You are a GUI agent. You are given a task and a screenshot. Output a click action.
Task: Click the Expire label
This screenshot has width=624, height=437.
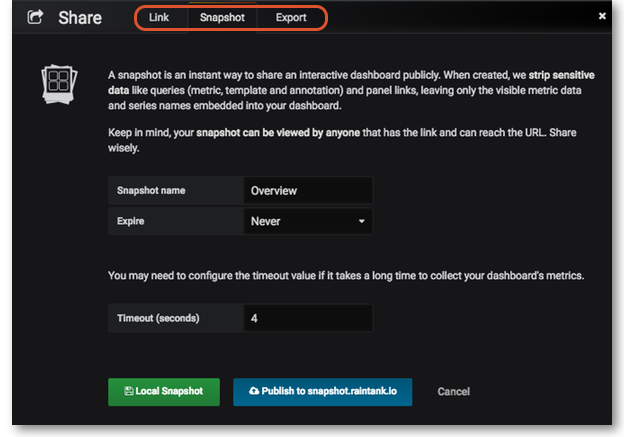[131, 220]
